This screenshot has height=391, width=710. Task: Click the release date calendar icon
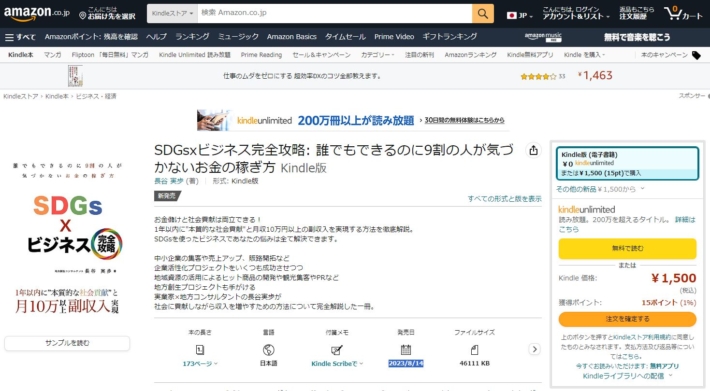(x=406, y=349)
